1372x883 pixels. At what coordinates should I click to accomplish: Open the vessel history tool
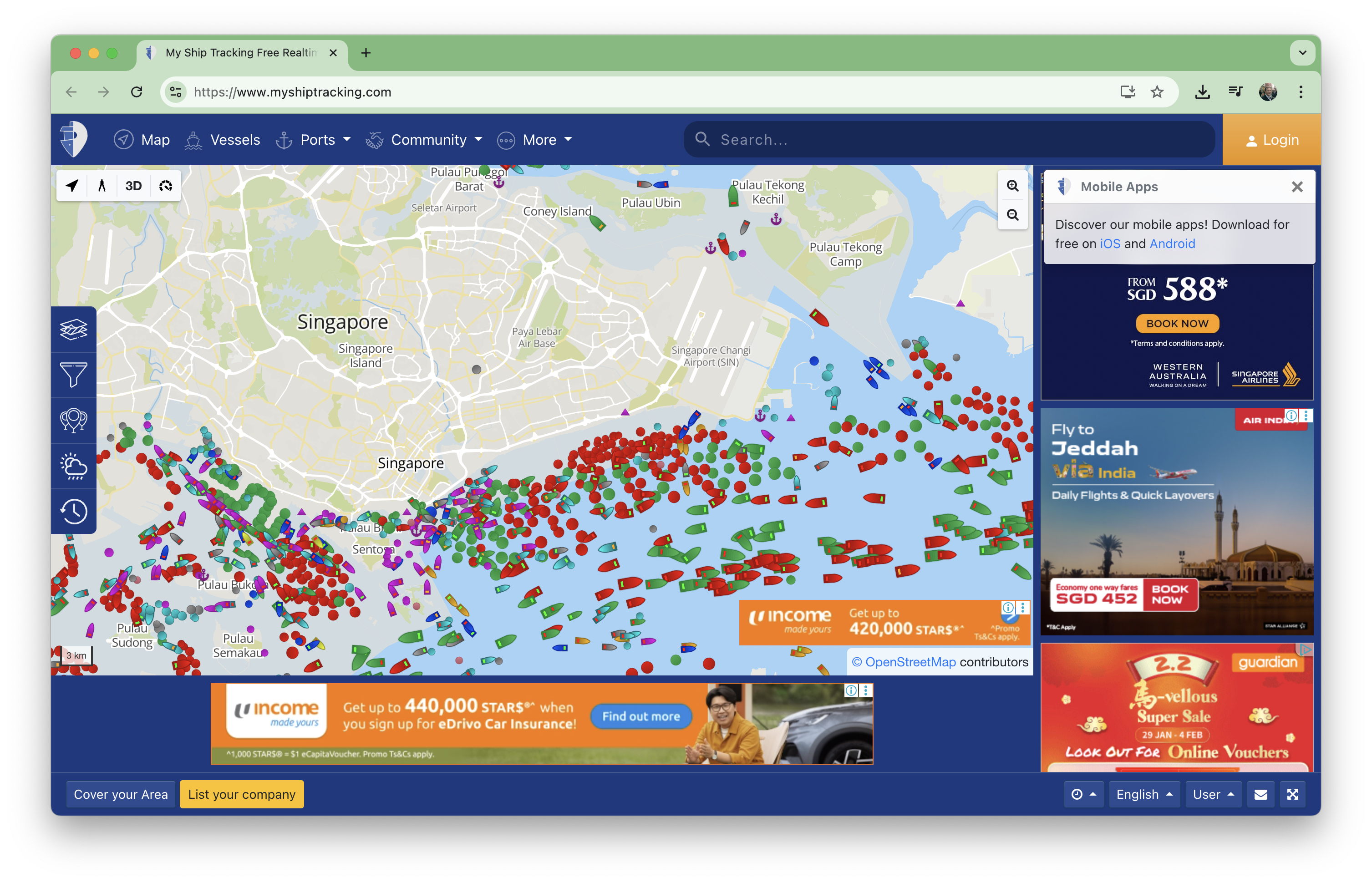pyautogui.click(x=74, y=510)
